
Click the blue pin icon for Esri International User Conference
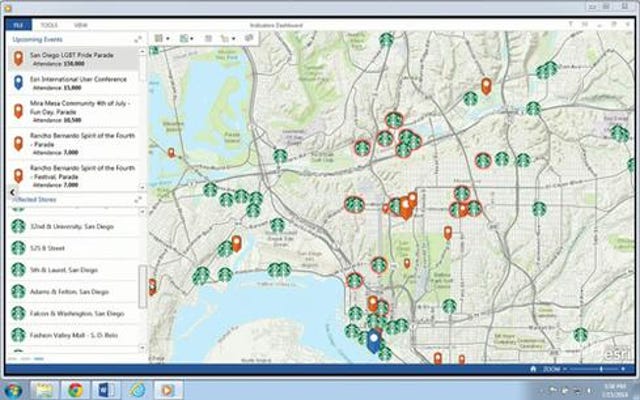tap(18, 82)
